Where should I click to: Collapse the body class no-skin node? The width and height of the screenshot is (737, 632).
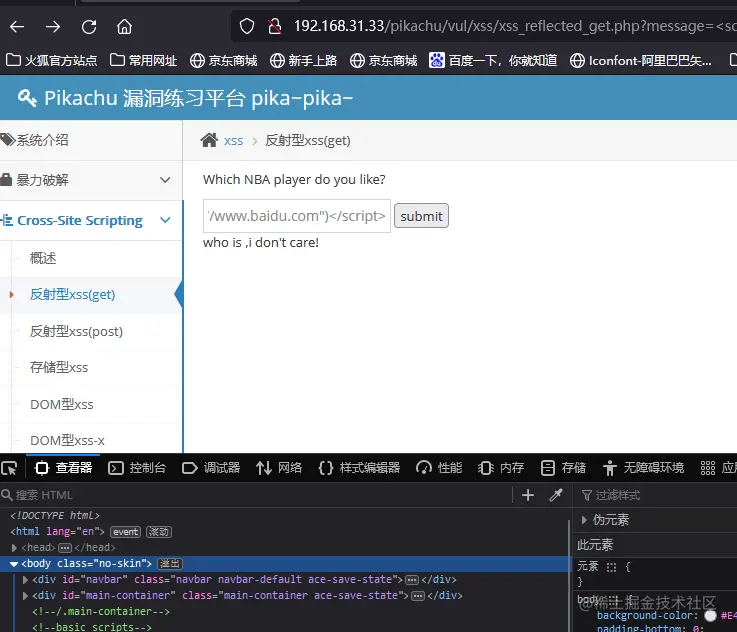[14, 563]
